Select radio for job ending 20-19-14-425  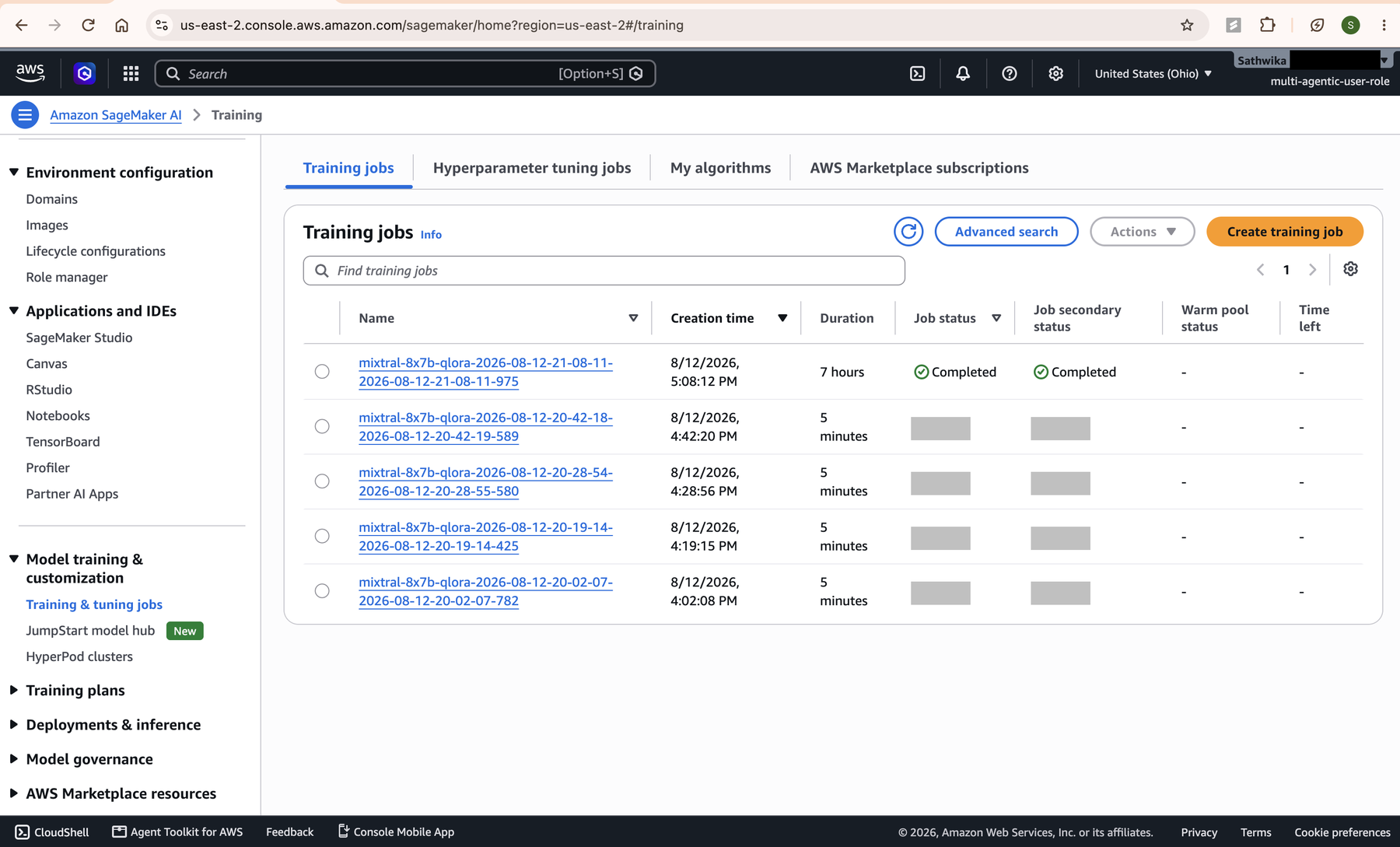click(322, 536)
